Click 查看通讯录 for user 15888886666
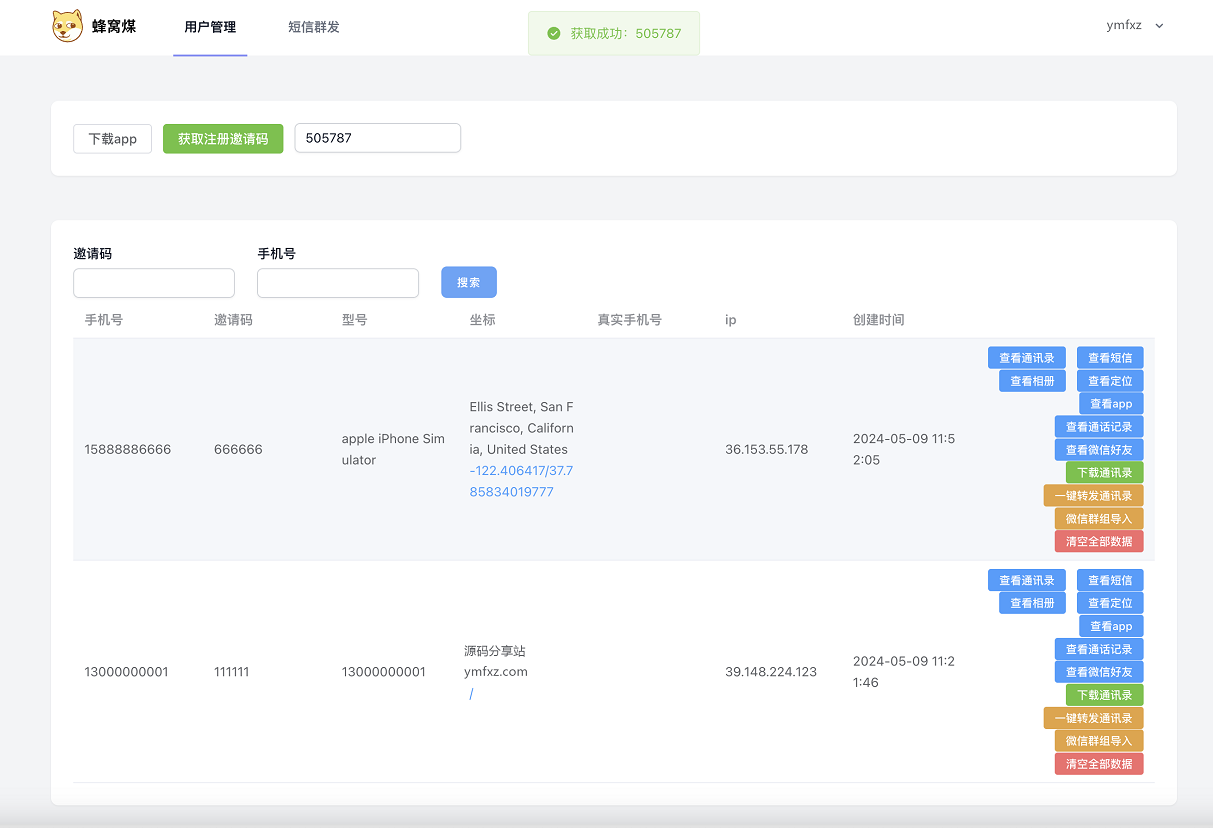 [1027, 358]
